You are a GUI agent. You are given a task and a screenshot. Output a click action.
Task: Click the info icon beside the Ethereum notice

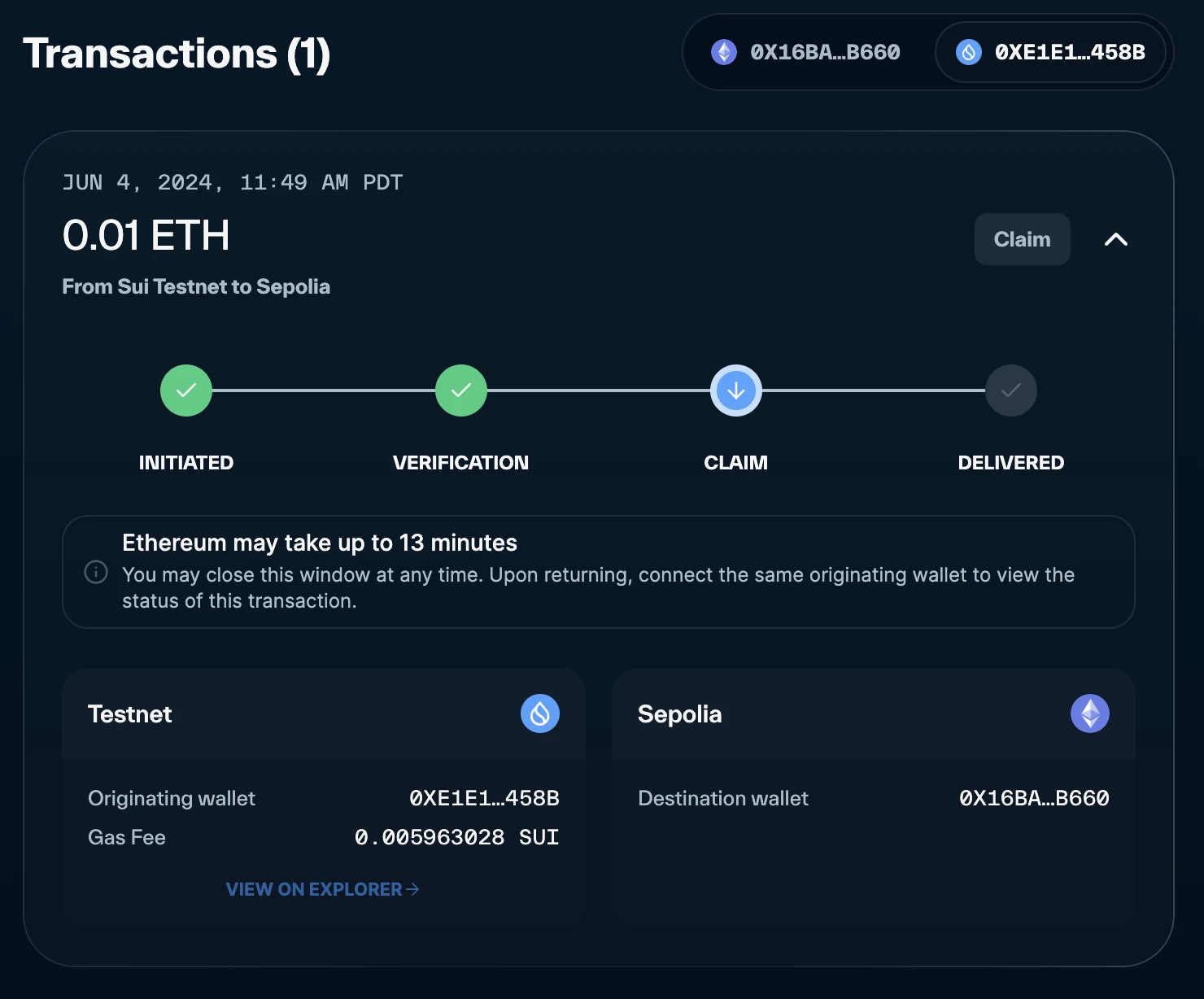[96, 572]
